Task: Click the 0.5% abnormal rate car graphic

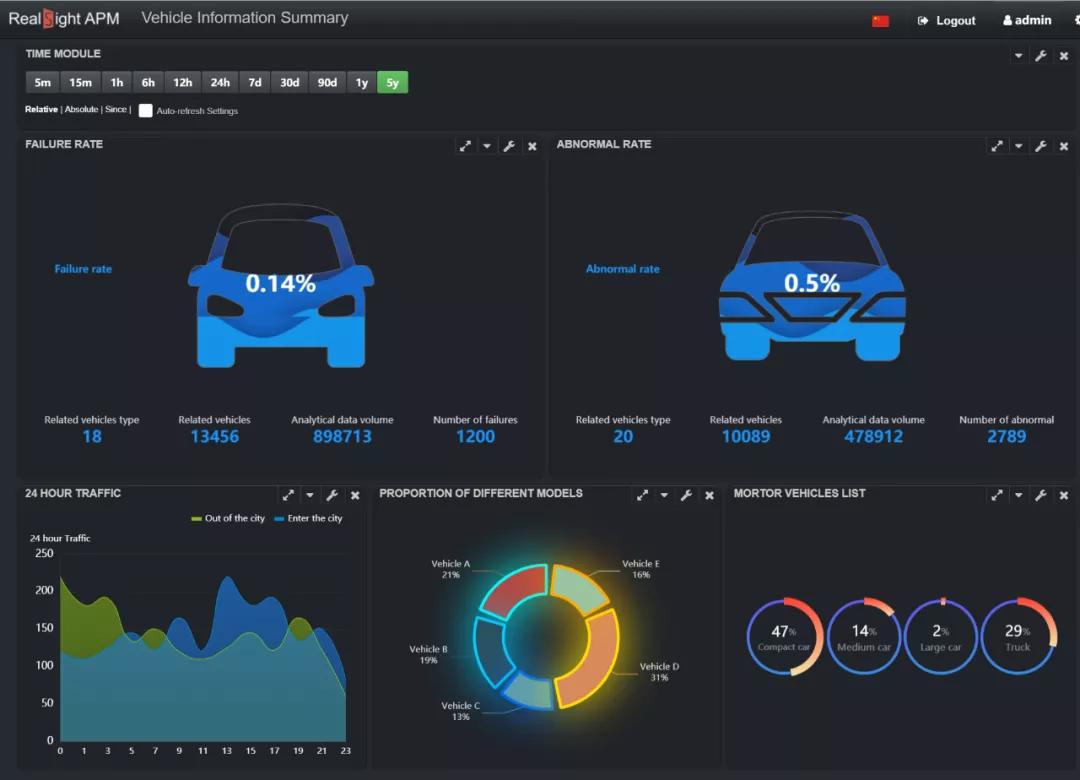Action: (813, 285)
